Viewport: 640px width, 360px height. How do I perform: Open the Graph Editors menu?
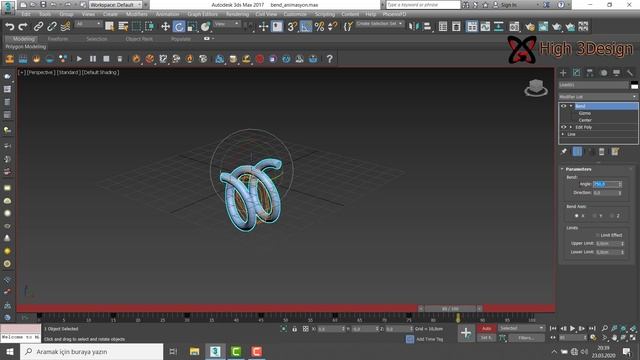click(202, 14)
